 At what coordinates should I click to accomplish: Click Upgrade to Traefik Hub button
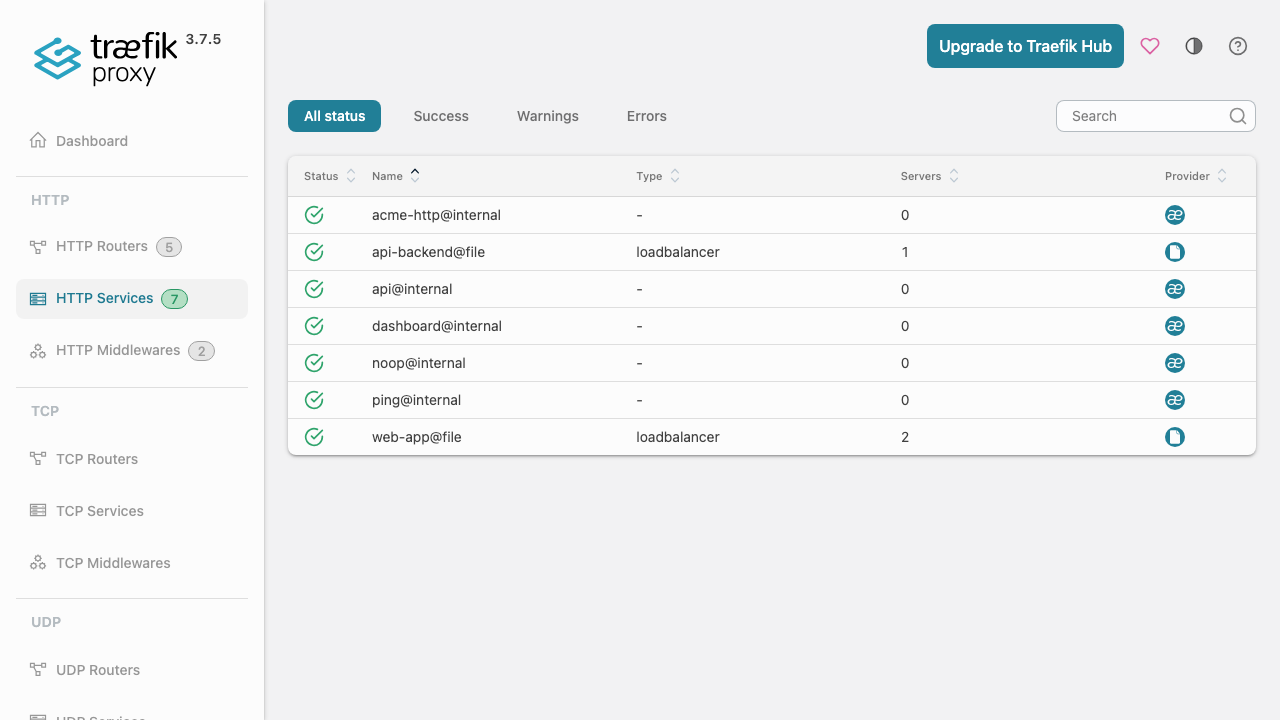[1025, 46]
